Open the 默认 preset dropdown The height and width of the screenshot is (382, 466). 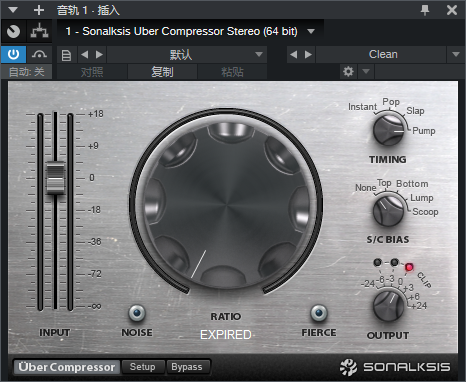pyautogui.click(x=187, y=55)
